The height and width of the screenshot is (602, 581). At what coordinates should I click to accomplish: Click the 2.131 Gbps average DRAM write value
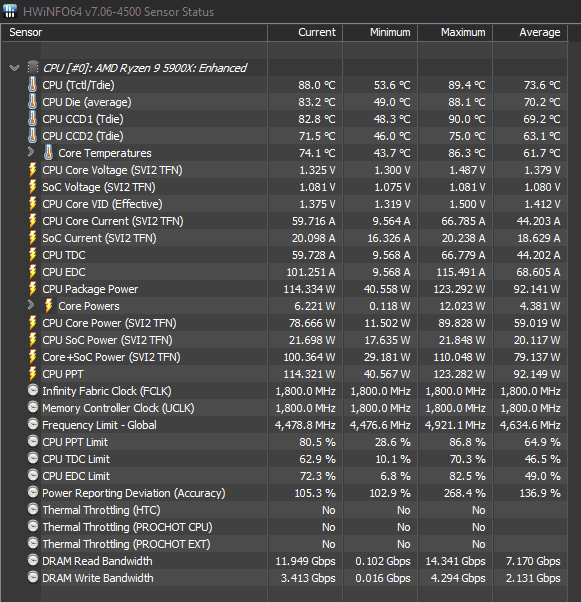pyautogui.click(x=533, y=578)
